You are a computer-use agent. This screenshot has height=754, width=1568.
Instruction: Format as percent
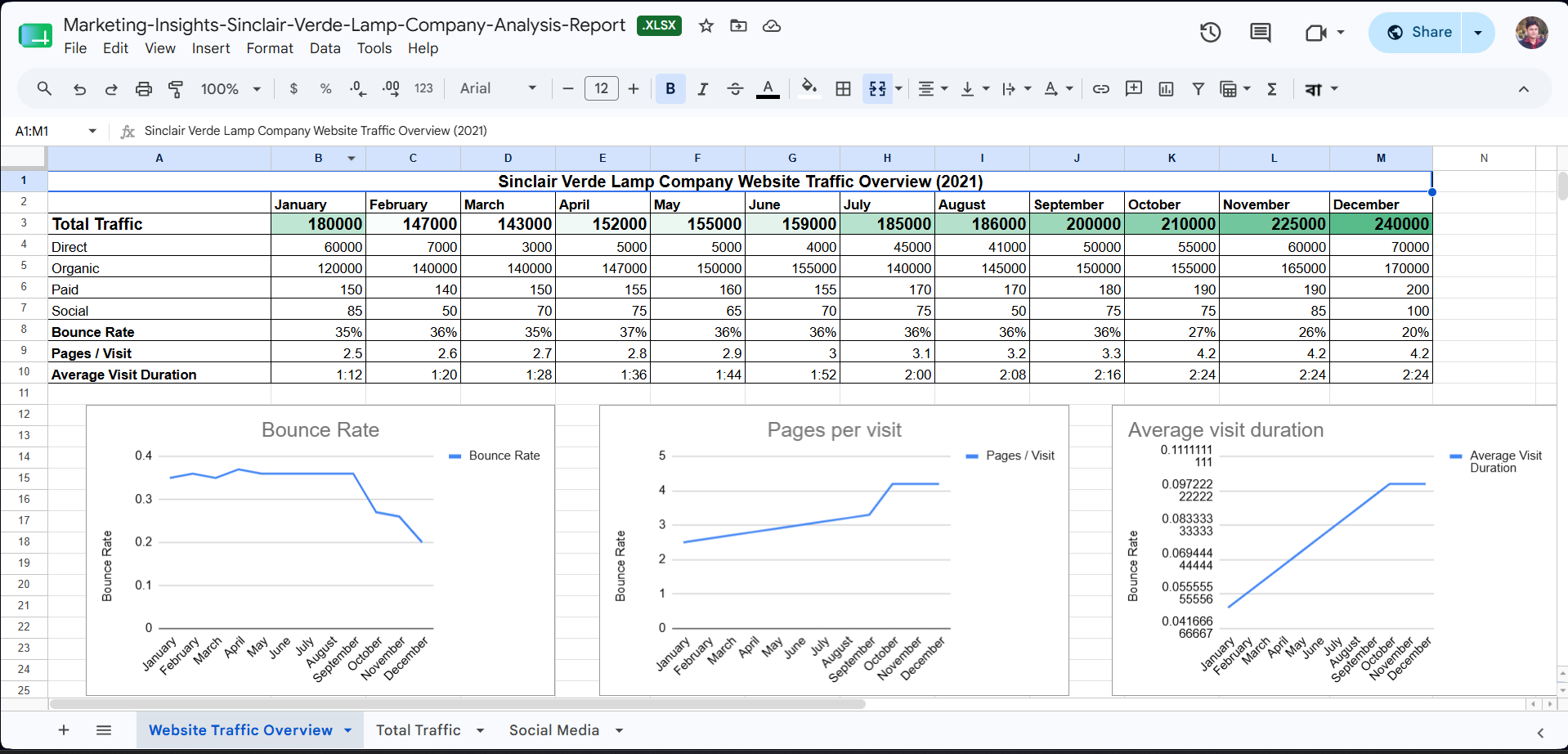click(x=325, y=88)
